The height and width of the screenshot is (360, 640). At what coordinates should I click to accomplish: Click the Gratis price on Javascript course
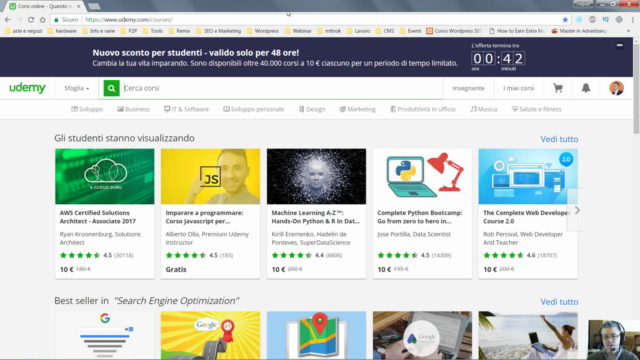[176, 269]
